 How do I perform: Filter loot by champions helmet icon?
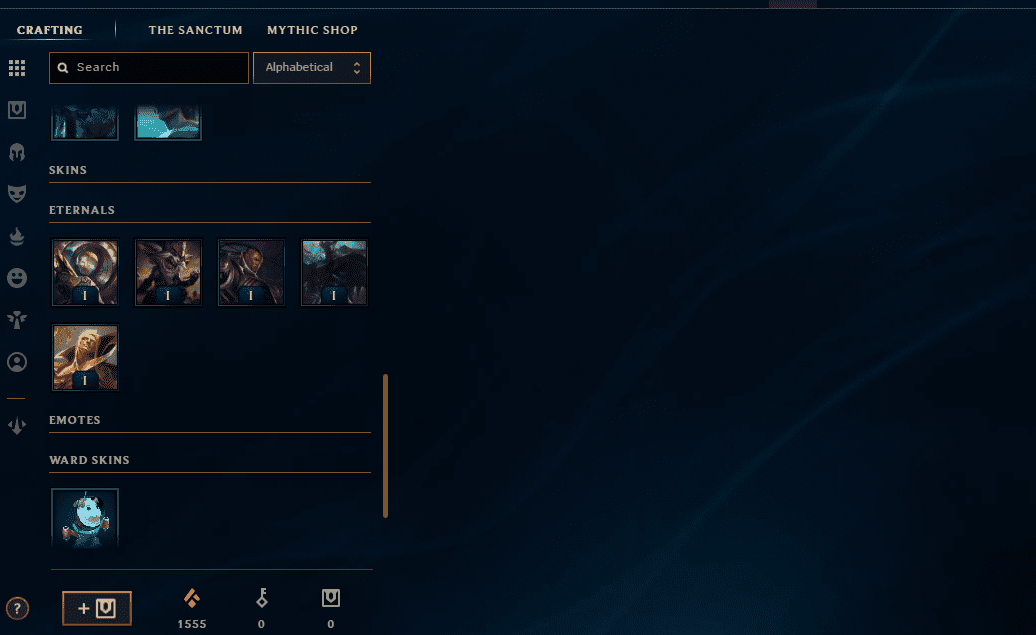pyautogui.click(x=17, y=152)
